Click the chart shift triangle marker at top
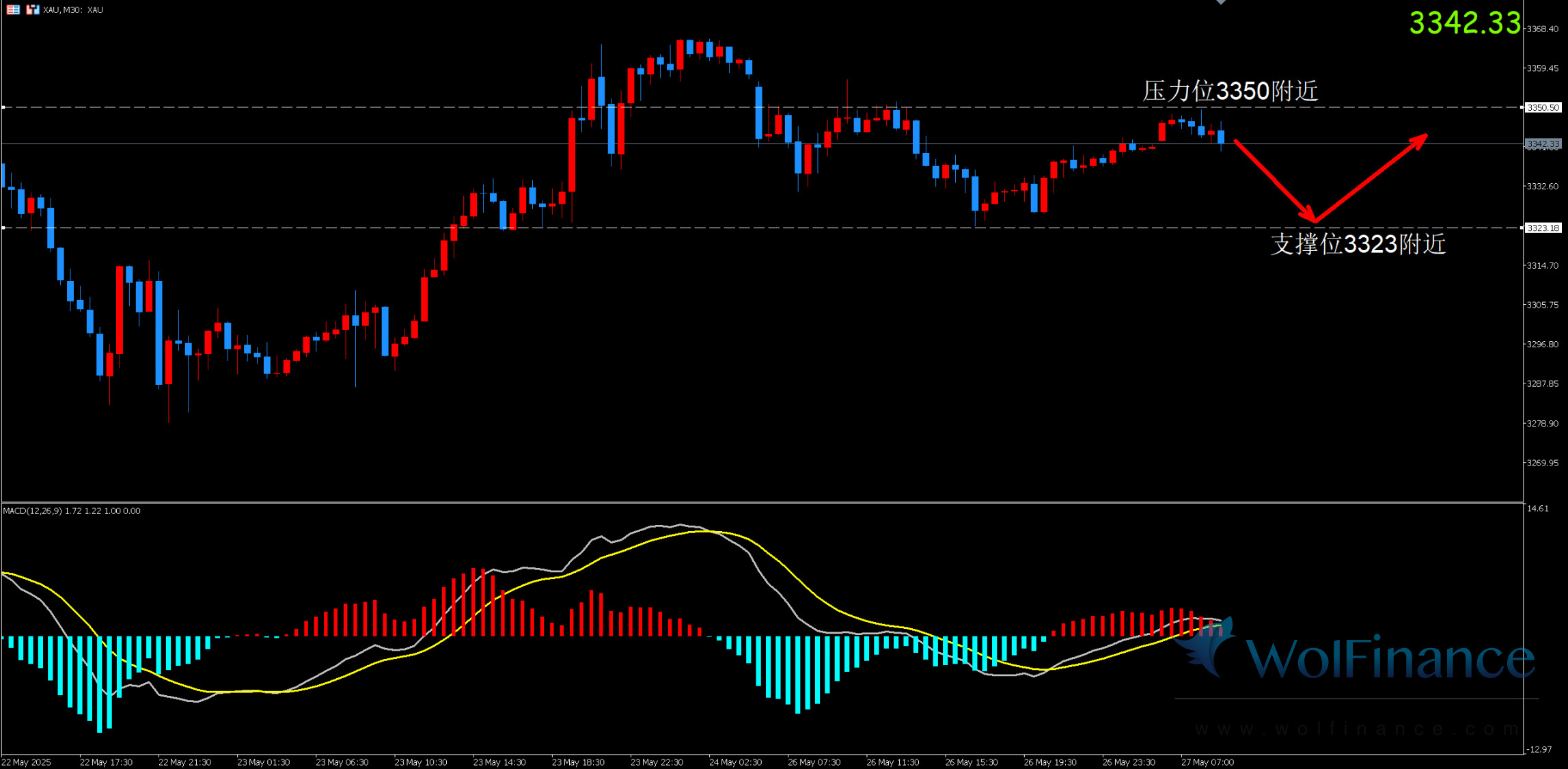This screenshot has height=769, width=1568. pos(1221,3)
